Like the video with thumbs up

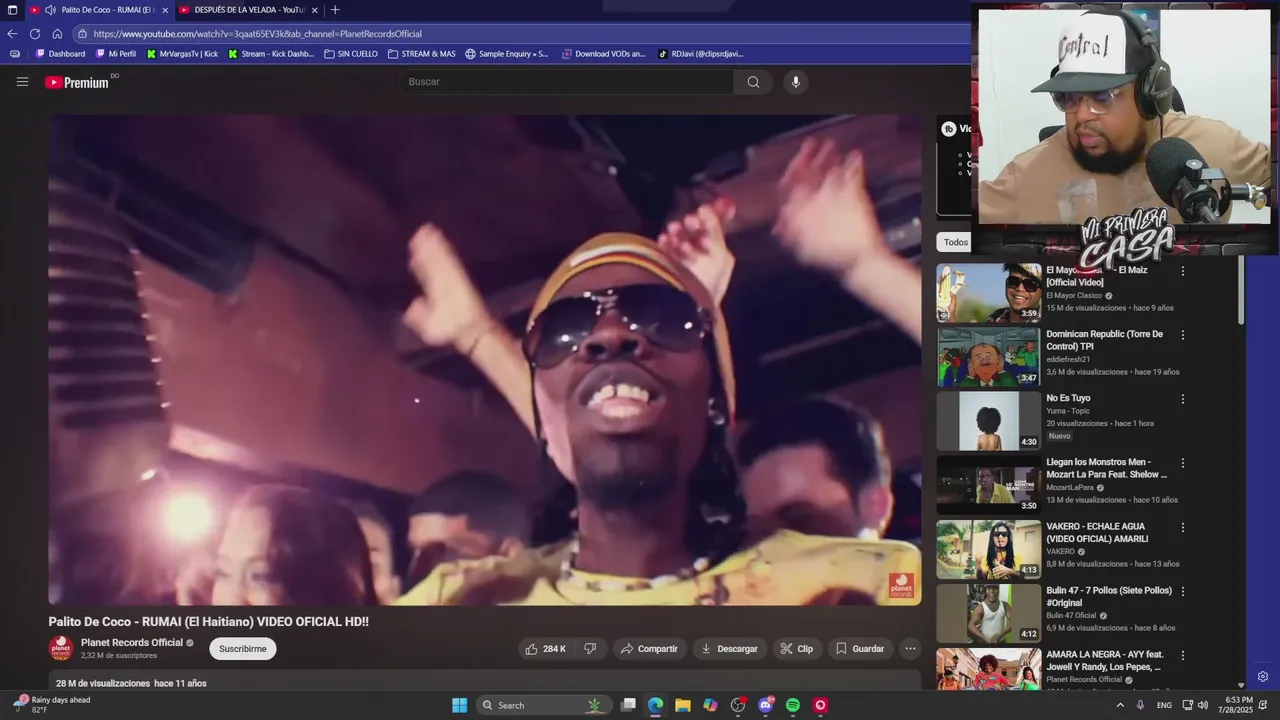546,649
